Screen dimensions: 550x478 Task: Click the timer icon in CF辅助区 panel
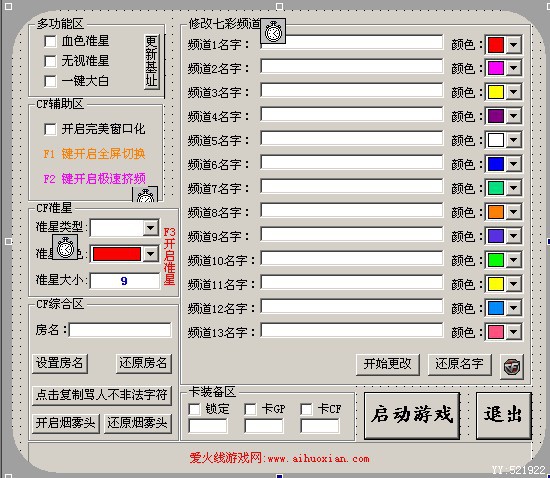145,195
